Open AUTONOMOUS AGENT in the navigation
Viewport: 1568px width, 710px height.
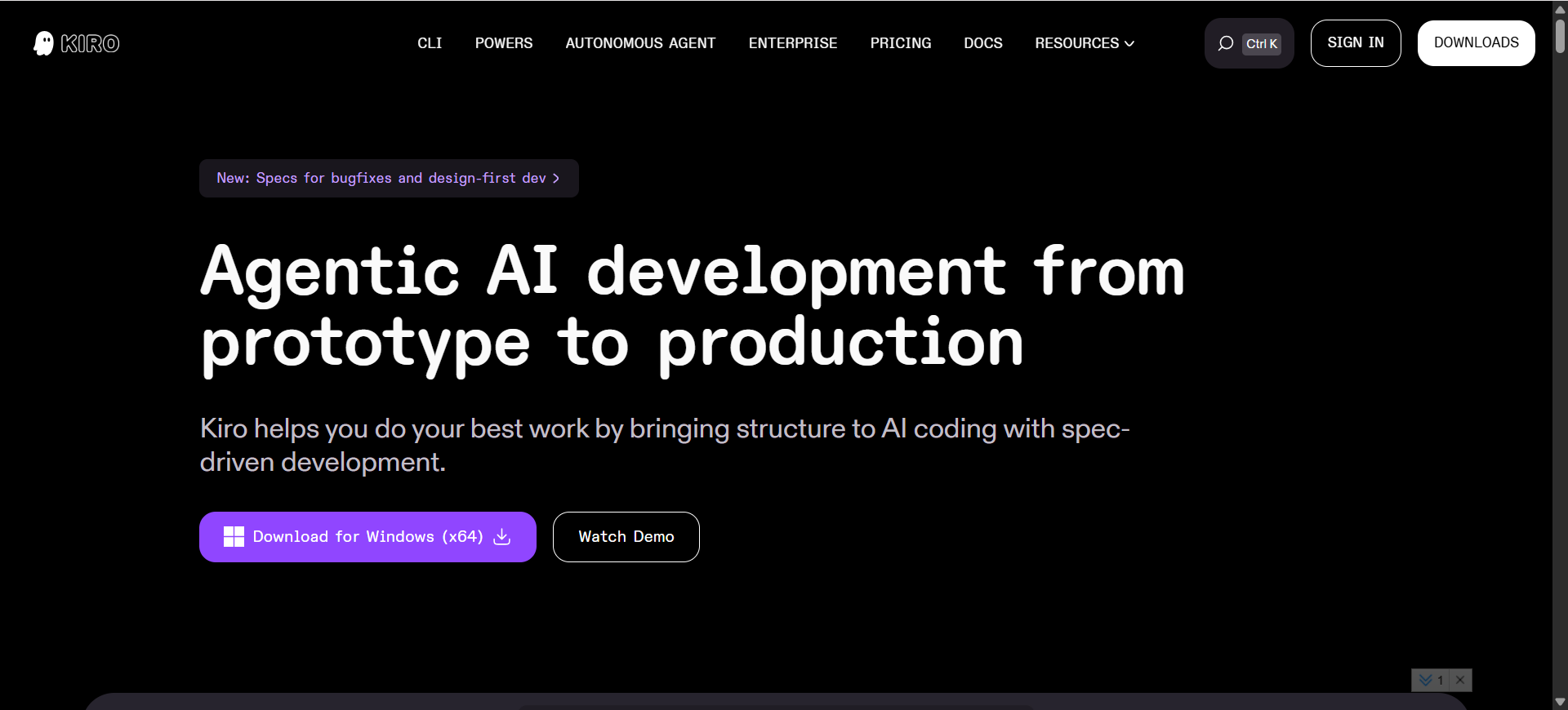tap(640, 43)
